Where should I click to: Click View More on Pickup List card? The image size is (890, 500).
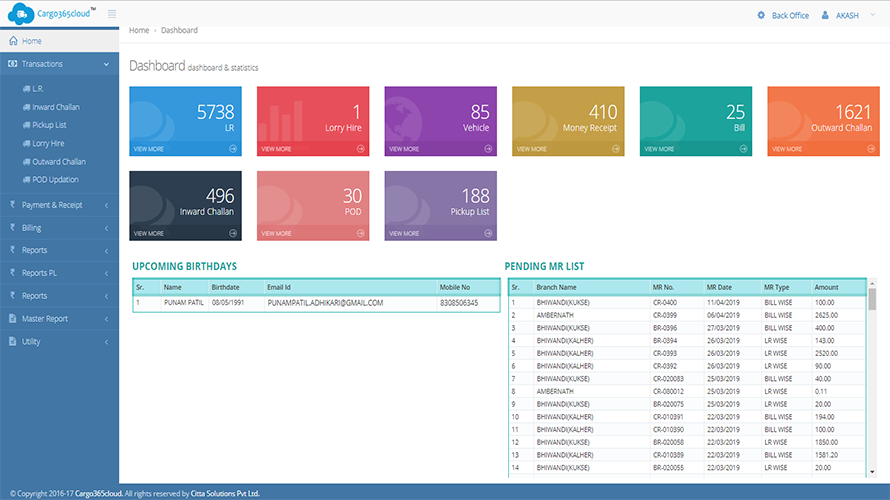[x=404, y=233]
